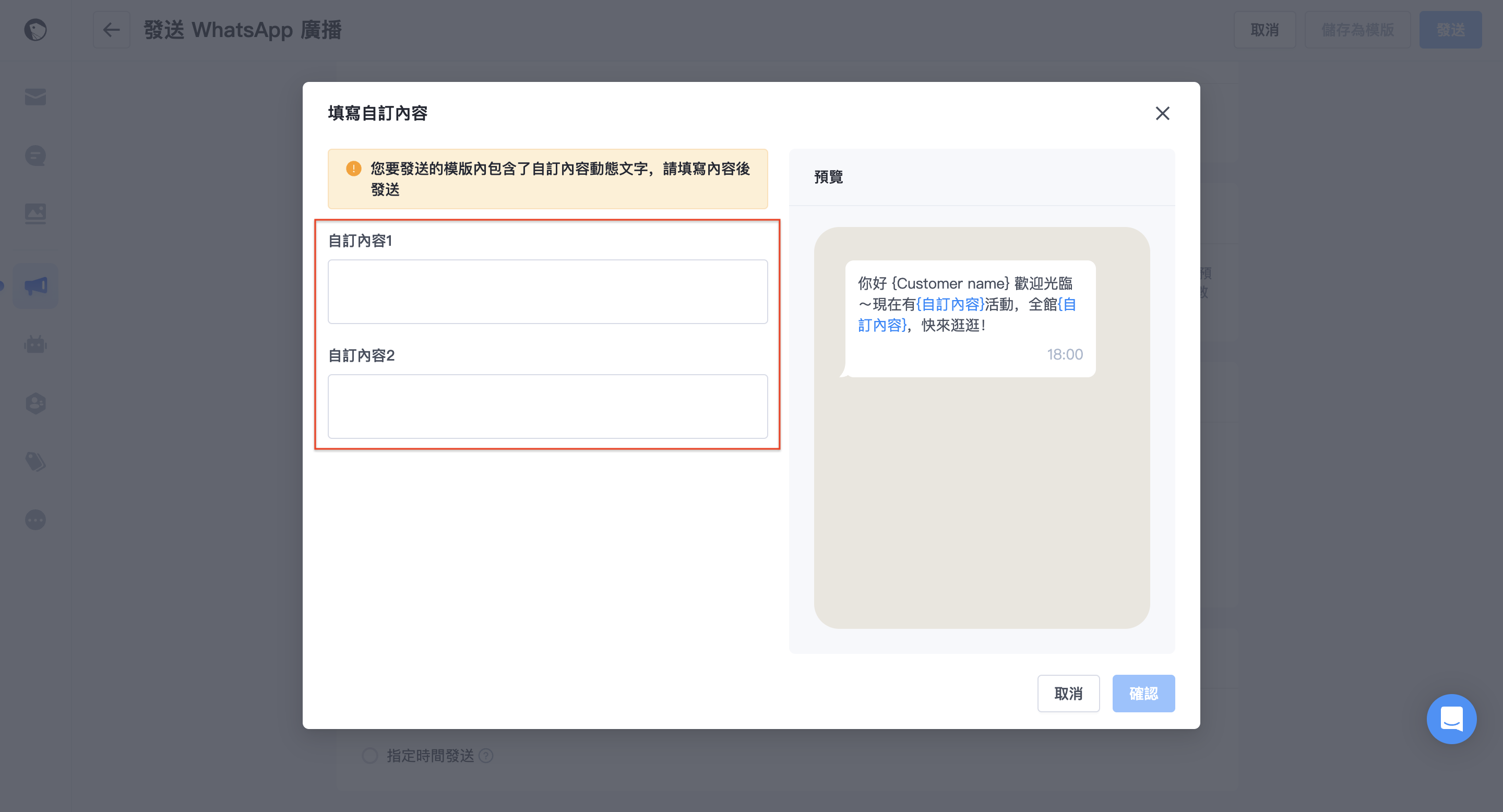
Task: Click 取消 in the dialog footer
Action: pos(1068,694)
